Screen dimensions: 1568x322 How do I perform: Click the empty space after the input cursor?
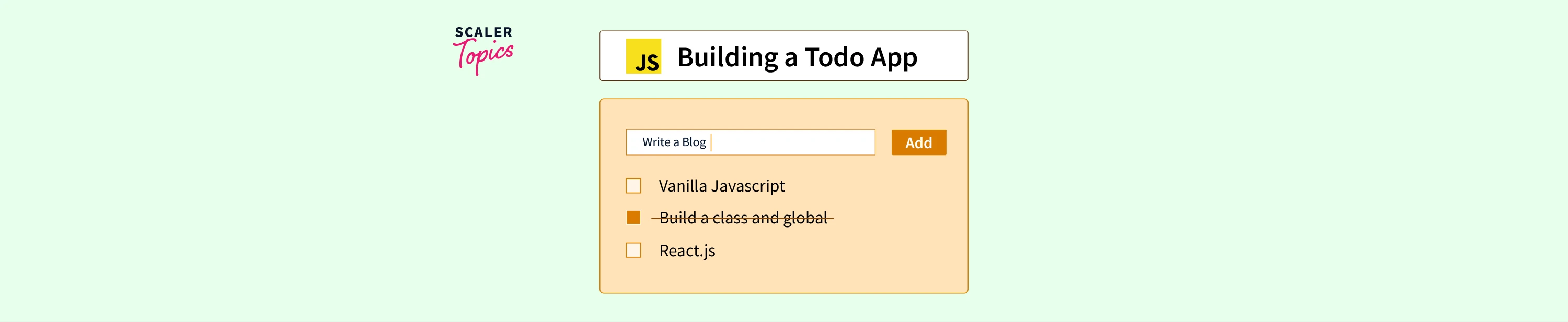click(x=791, y=142)
